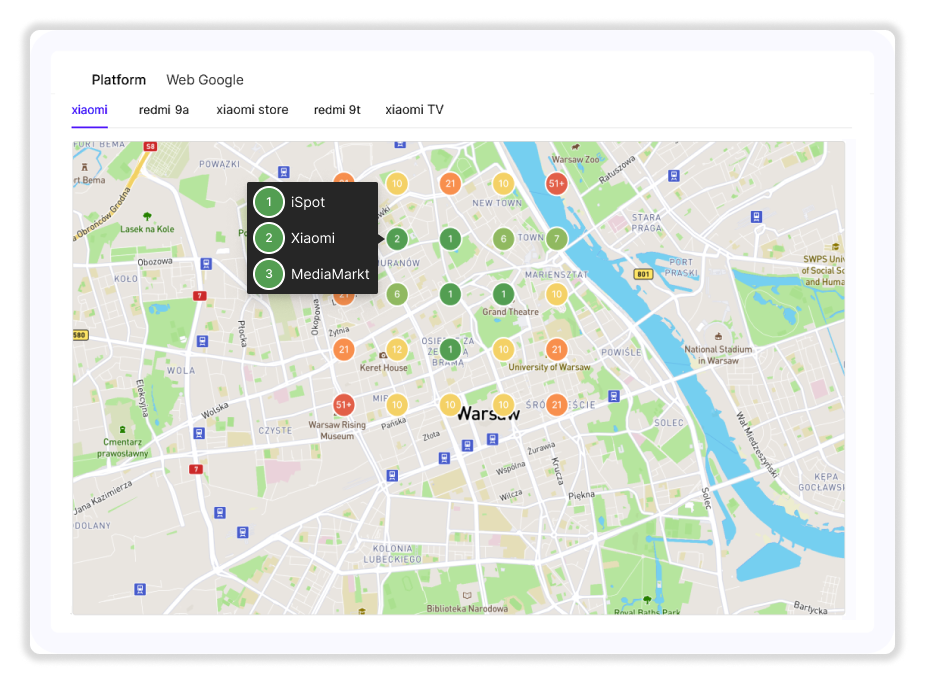Click the yellow 12 marker by Keret House
This screenshot has height=684, width=925.
tap(397, 350)
